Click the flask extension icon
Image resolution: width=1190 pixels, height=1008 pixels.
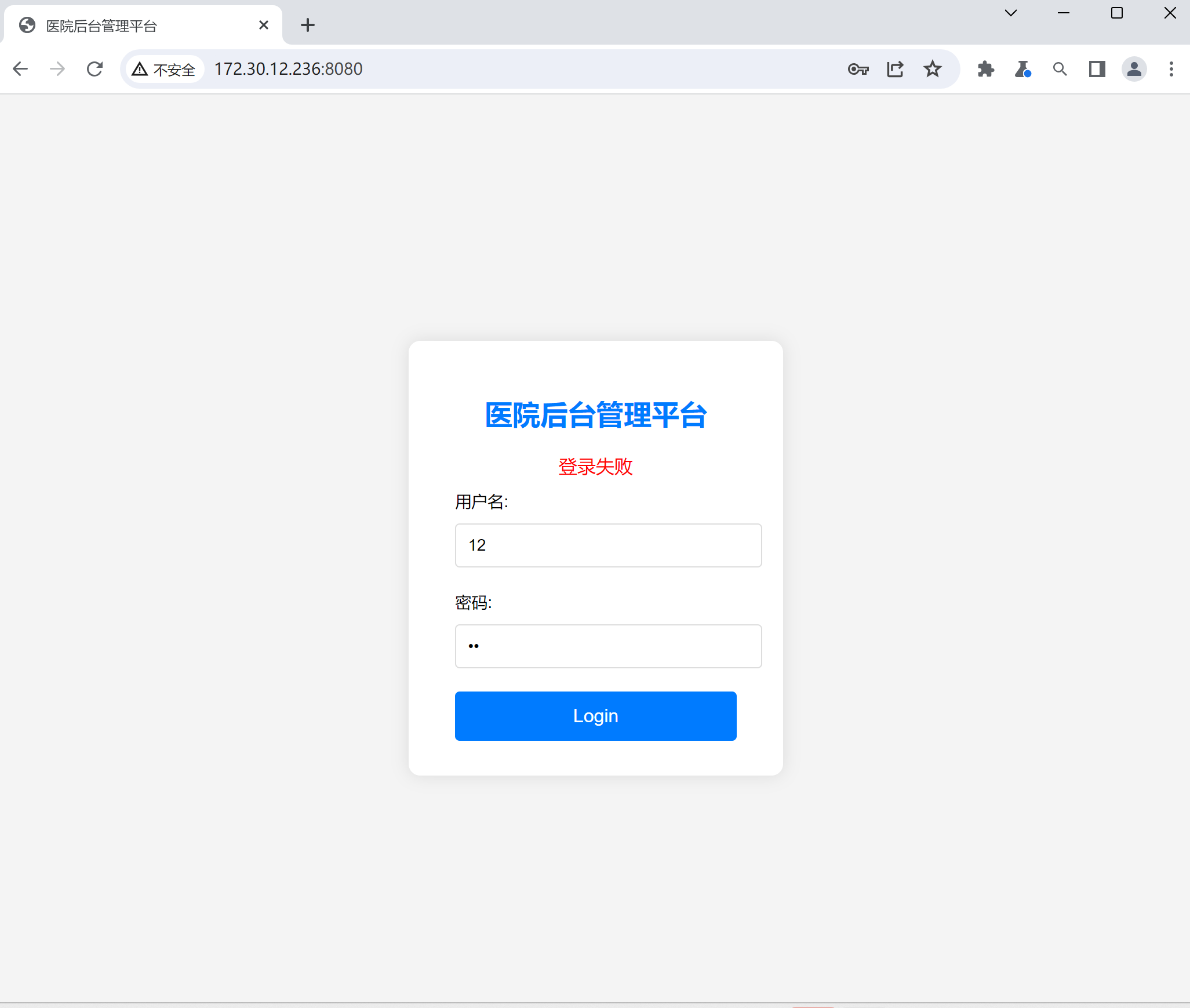[1022, 70]
